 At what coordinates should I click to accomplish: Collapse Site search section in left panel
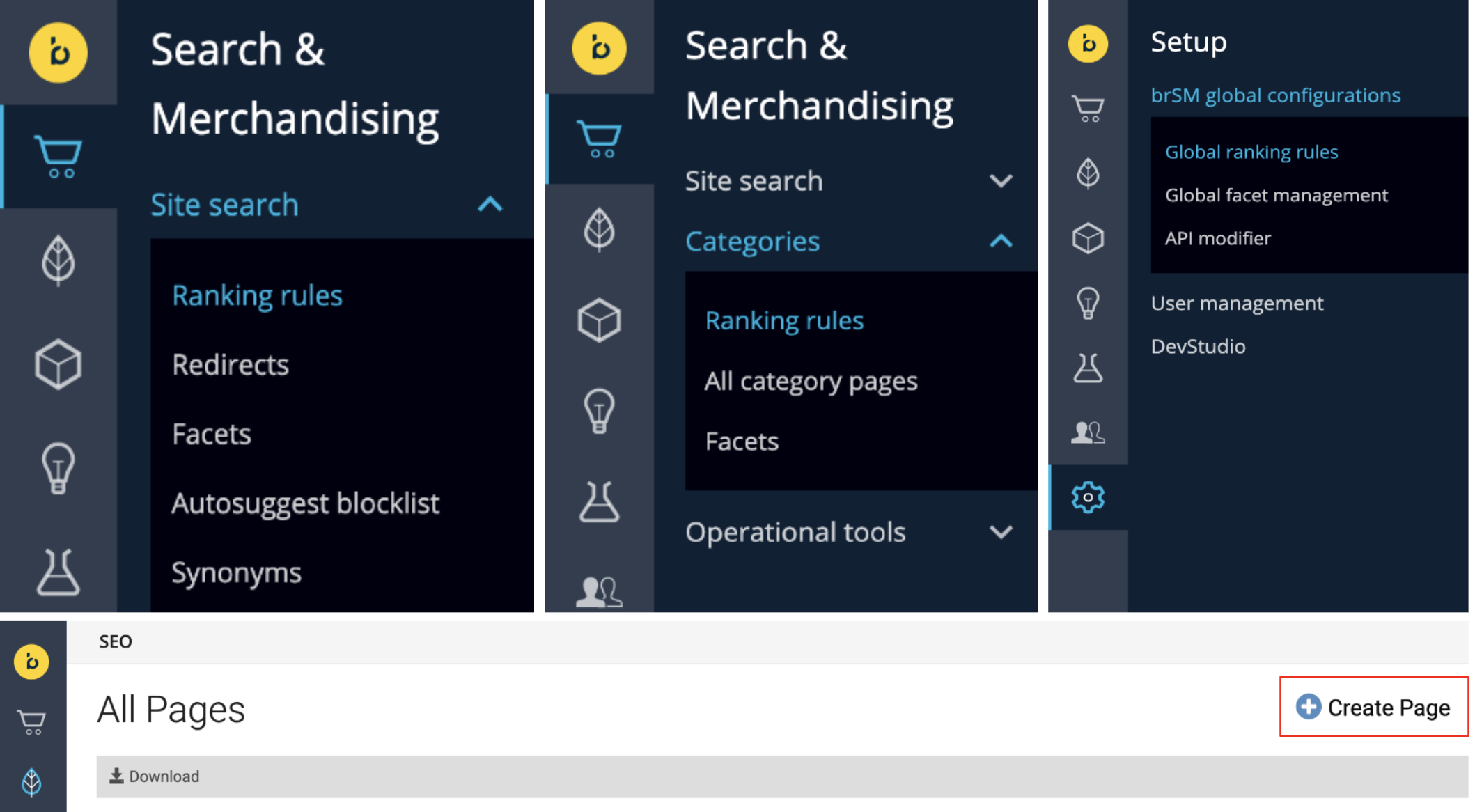490,205
